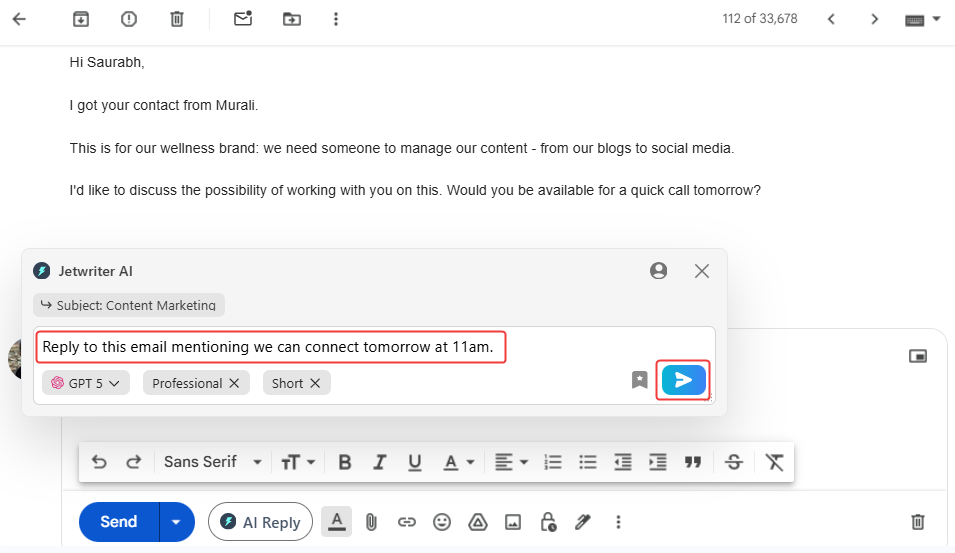Screen dimensions: 955x553
Task: Insert files using Google Drive icon
Action: pos(477,522)
